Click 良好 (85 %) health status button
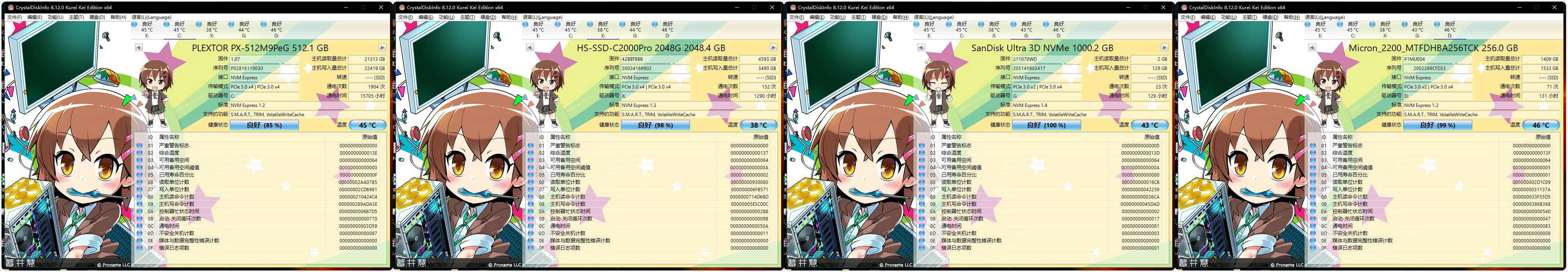Screen dimensions: 1568x272 pos(264,125)
